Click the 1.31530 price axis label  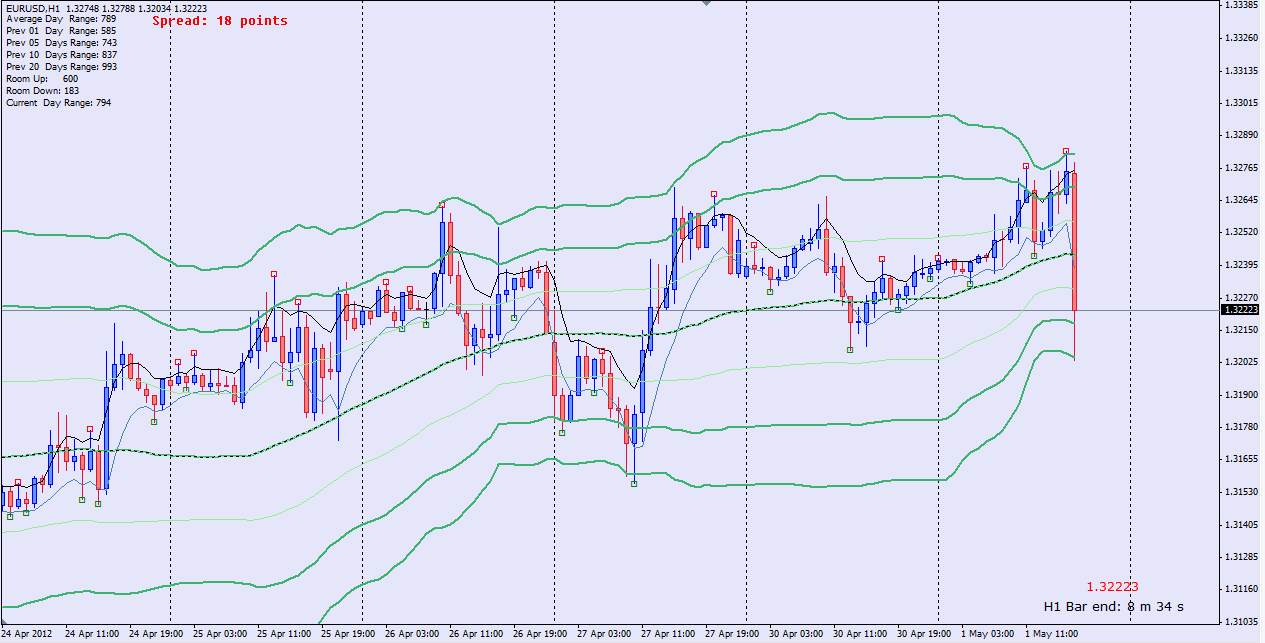coord(1241,492)
